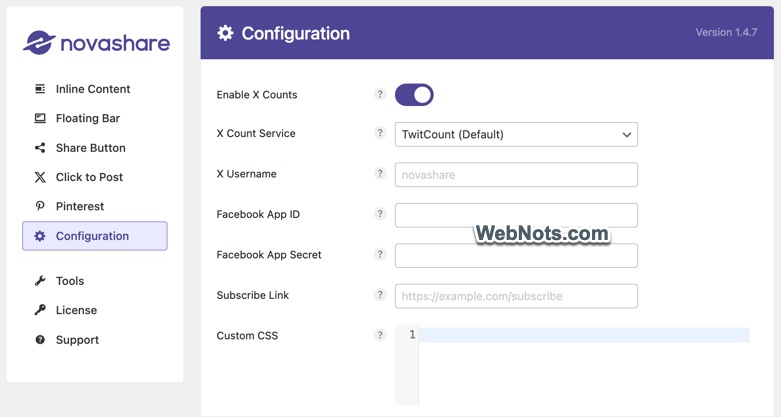
Task: Disable the Enable X Counts toggle
Action: (414, 95)
